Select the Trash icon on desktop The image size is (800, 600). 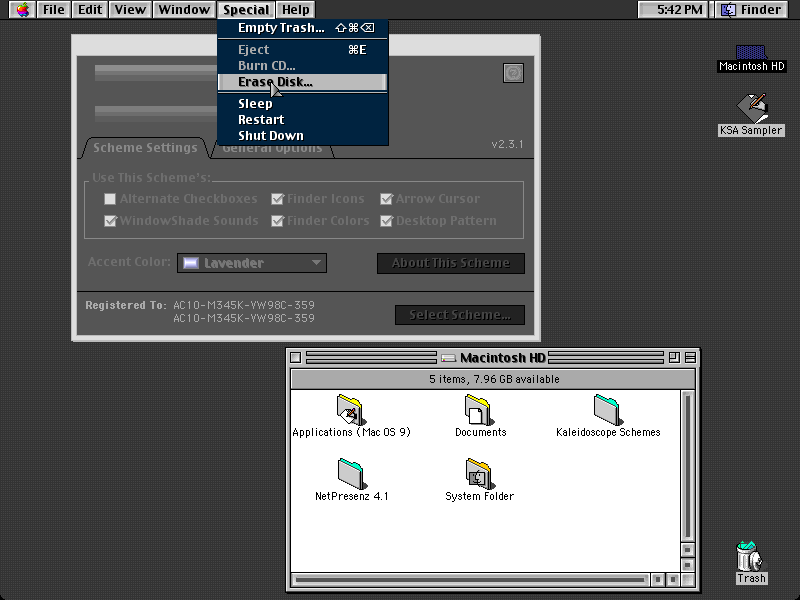coord(751,557)
